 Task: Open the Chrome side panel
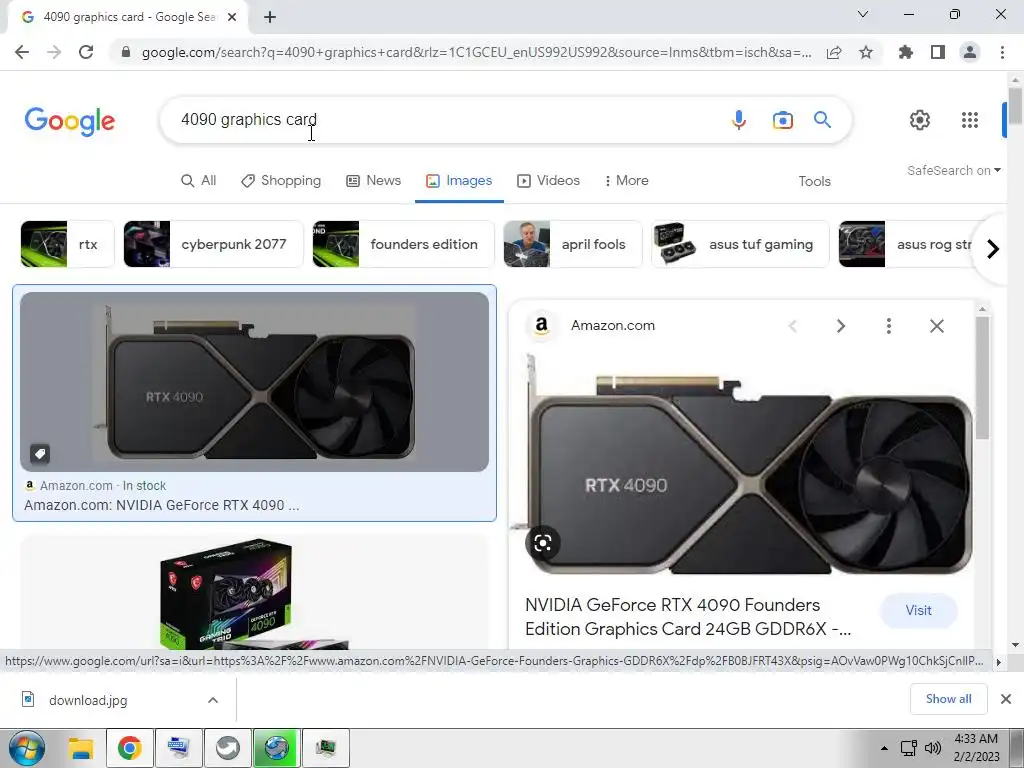click(938, 52)
